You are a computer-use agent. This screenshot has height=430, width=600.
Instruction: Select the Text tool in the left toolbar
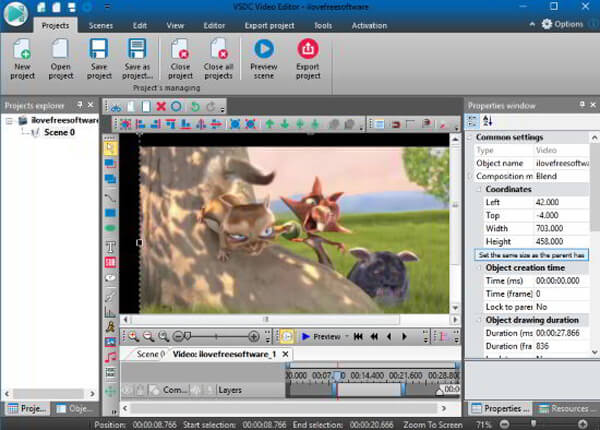click(x=110, y=247)
